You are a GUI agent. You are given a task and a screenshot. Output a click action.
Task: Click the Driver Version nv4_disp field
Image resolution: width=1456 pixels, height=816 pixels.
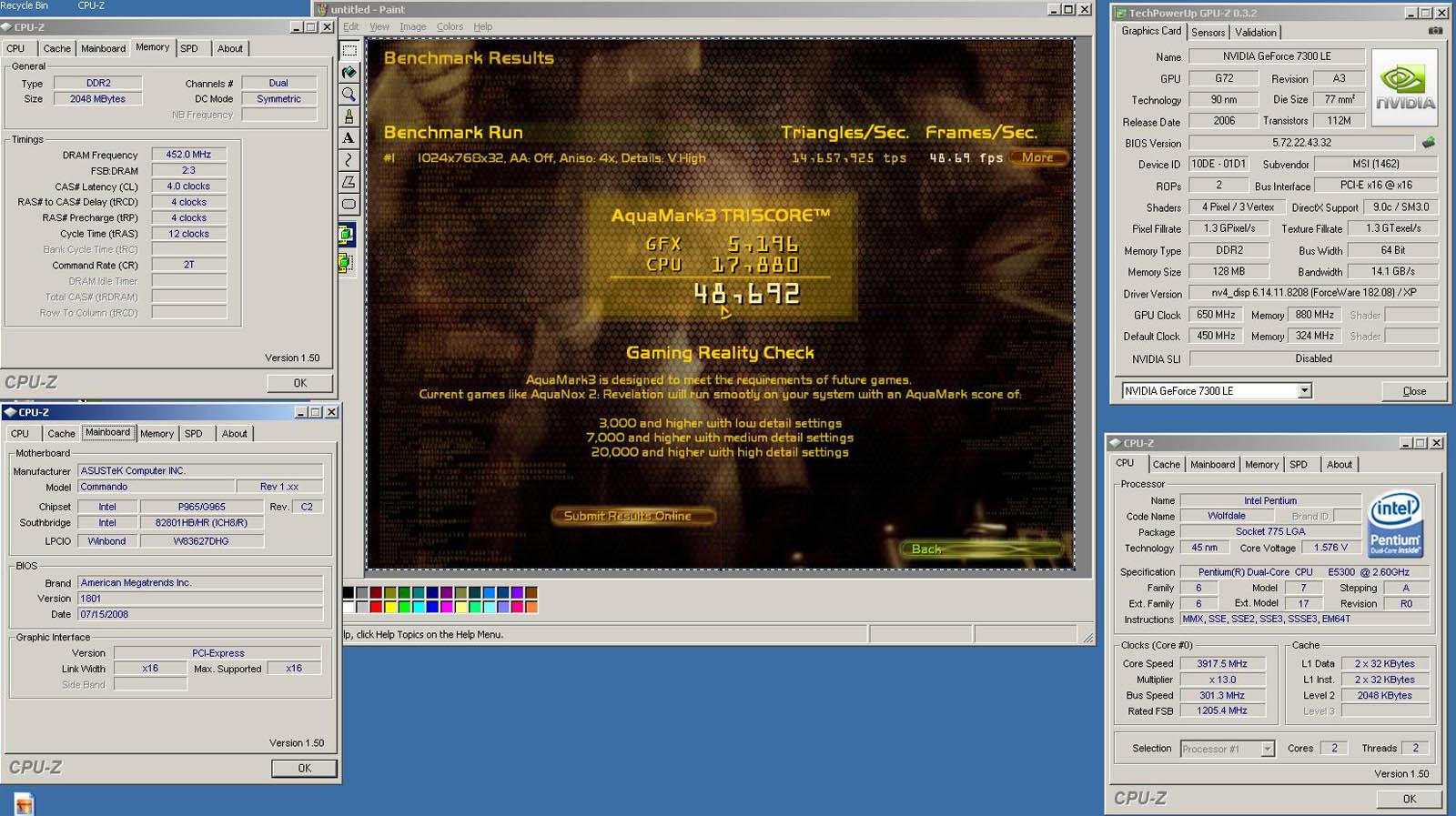click(x=1313, y=294)
